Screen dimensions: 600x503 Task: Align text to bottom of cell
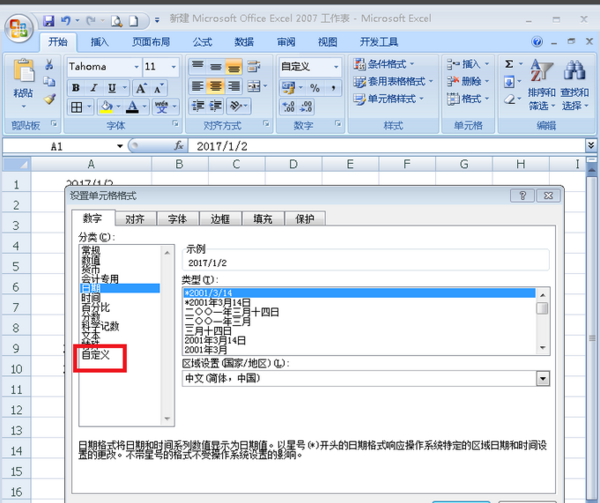coord(234,67)
